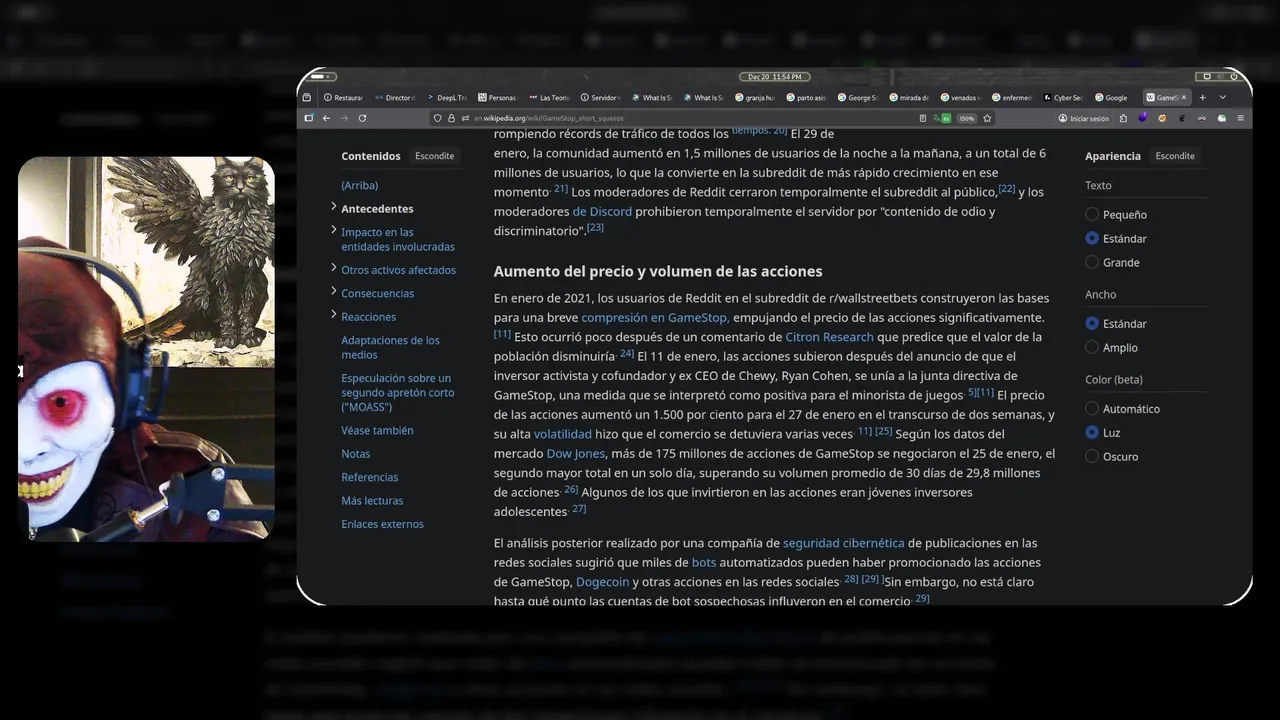The width and height of the screenshot is (1280, 720).
Task: Go to Más lecturas section
Action: (372, 501)
